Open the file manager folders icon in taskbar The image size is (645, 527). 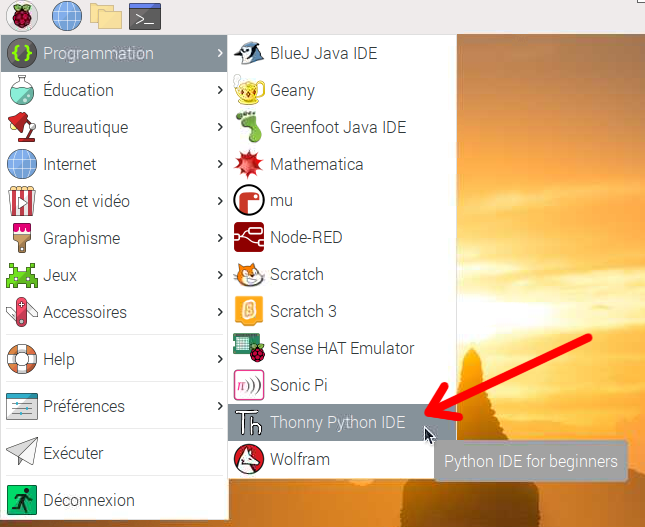click(106, 16)
